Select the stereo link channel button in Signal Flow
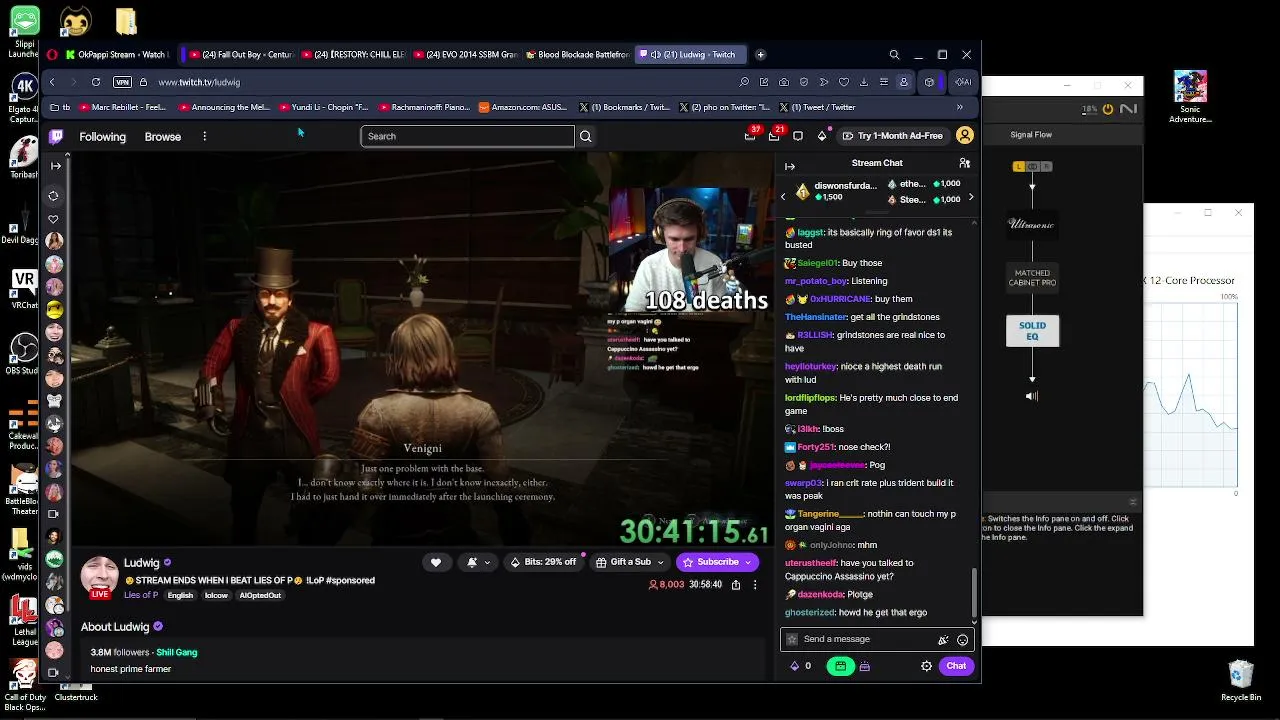The height and width of the screenshot is (720, 1280). point(1032,167)
